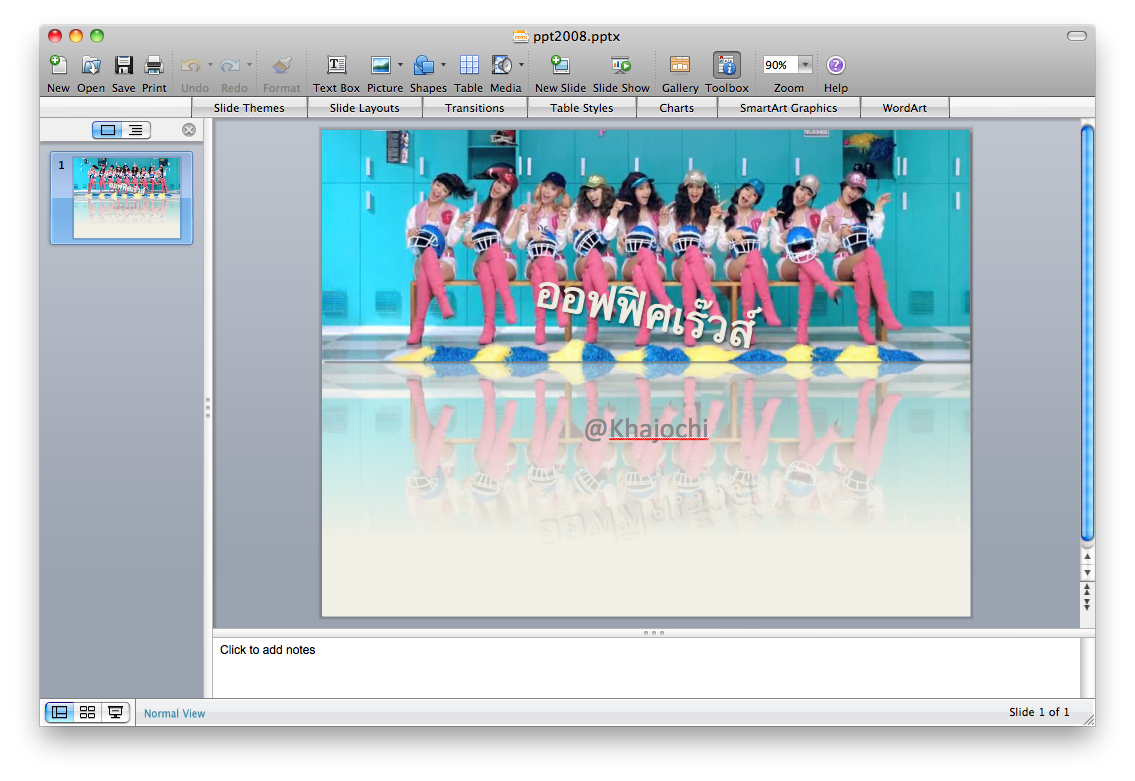Open the Slide Layouts tab
Screen dimensions: 1135x781
[365, 108]
